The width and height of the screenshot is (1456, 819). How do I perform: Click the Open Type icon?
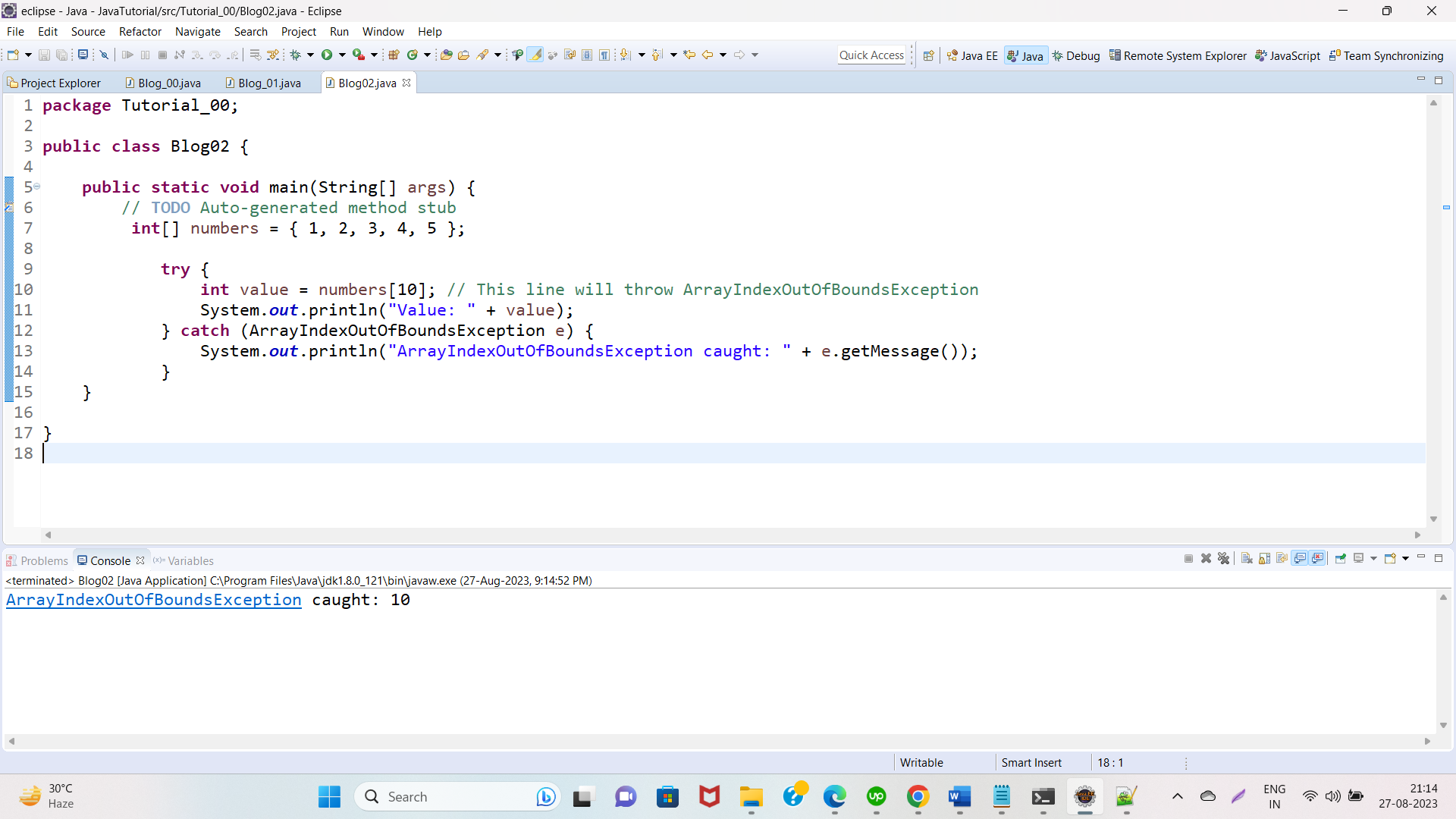pos(446,55)
